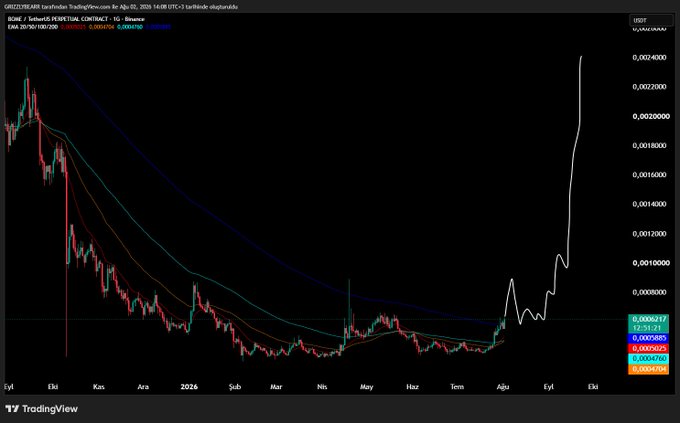Viewport: 680px width, 423px height.
Task: Click the cyan 0,0004760 tag on price axis
Action: tap(648, 359)
